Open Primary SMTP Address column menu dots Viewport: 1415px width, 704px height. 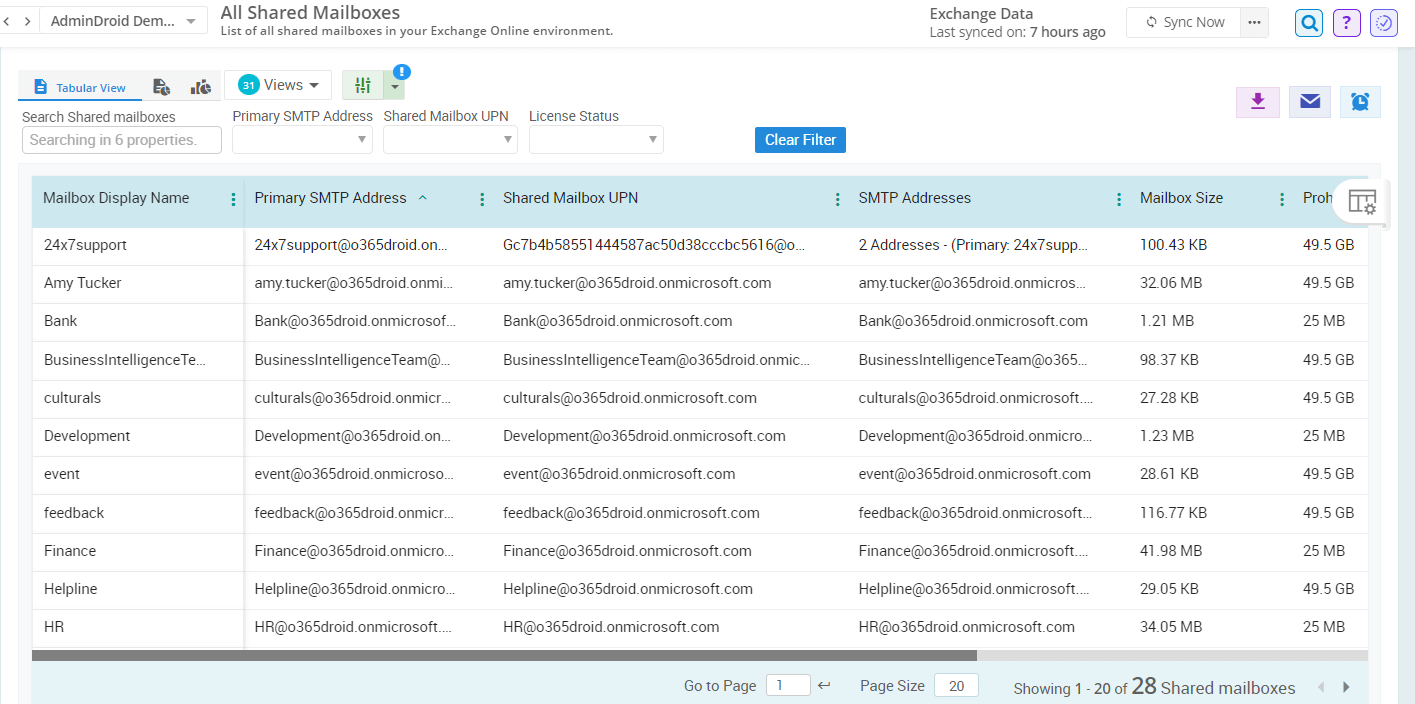click(482, 199)
